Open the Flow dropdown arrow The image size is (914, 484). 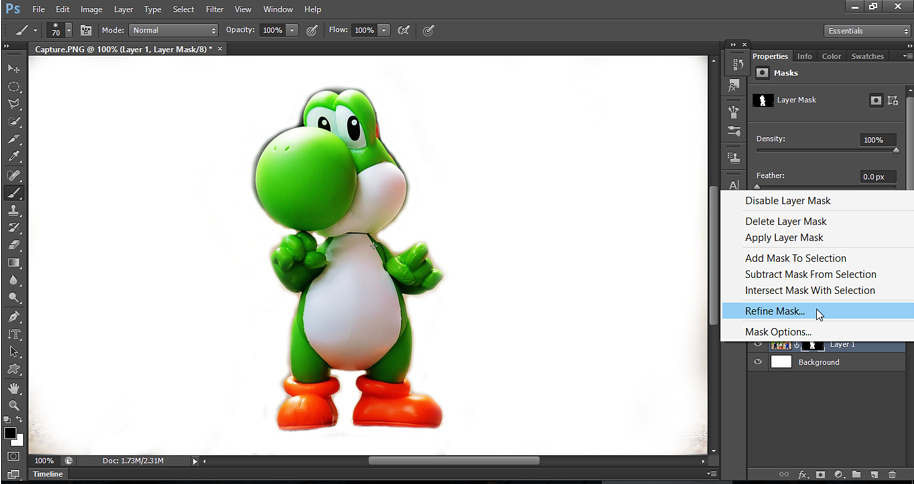click(384, 30)
